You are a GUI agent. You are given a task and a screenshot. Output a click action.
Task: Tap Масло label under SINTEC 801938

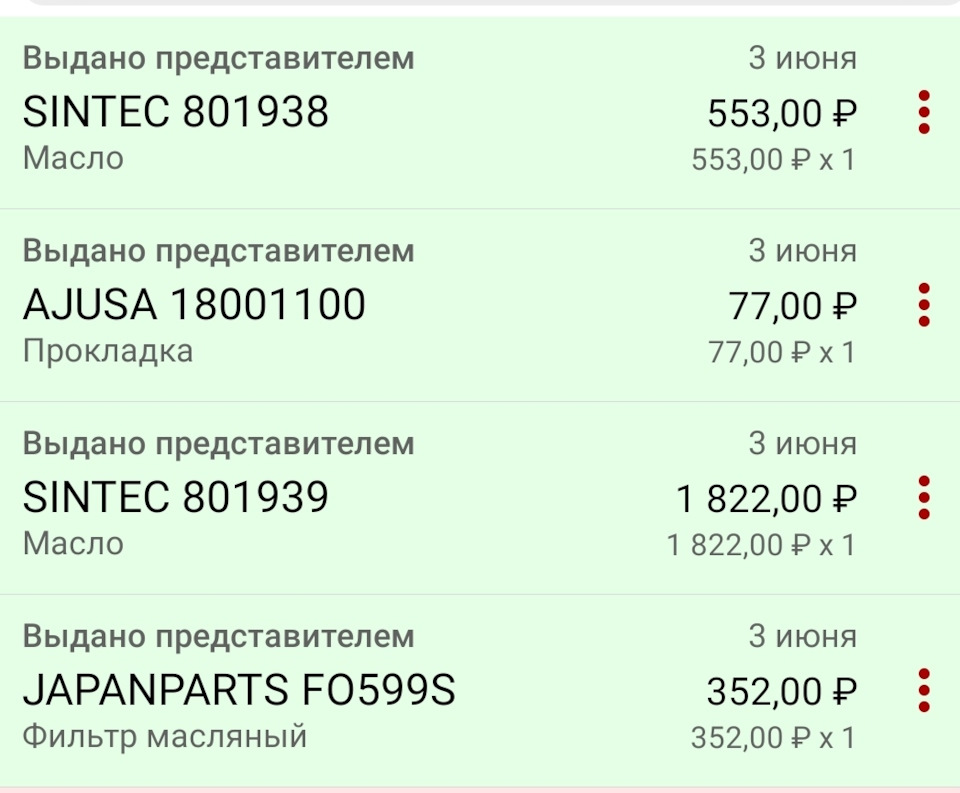(73, 159)
